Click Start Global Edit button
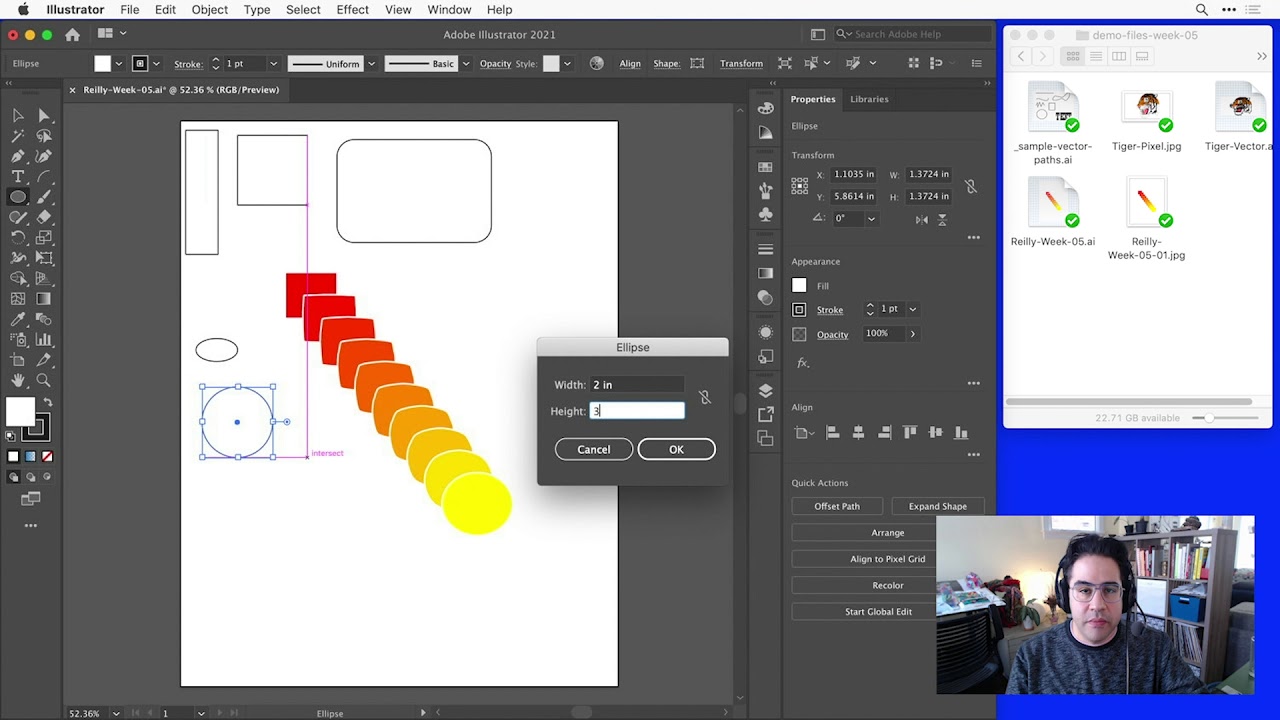1280x720 pixels. tap(878, 611)
